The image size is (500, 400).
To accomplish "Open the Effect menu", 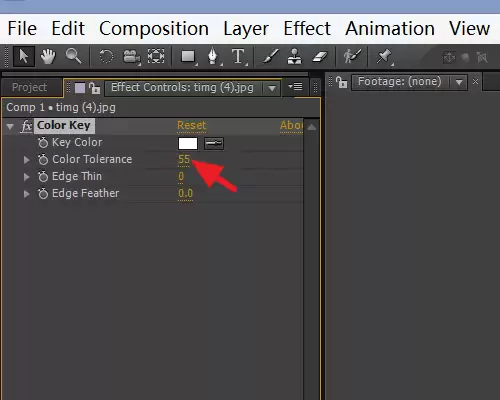I will point(307,29).
